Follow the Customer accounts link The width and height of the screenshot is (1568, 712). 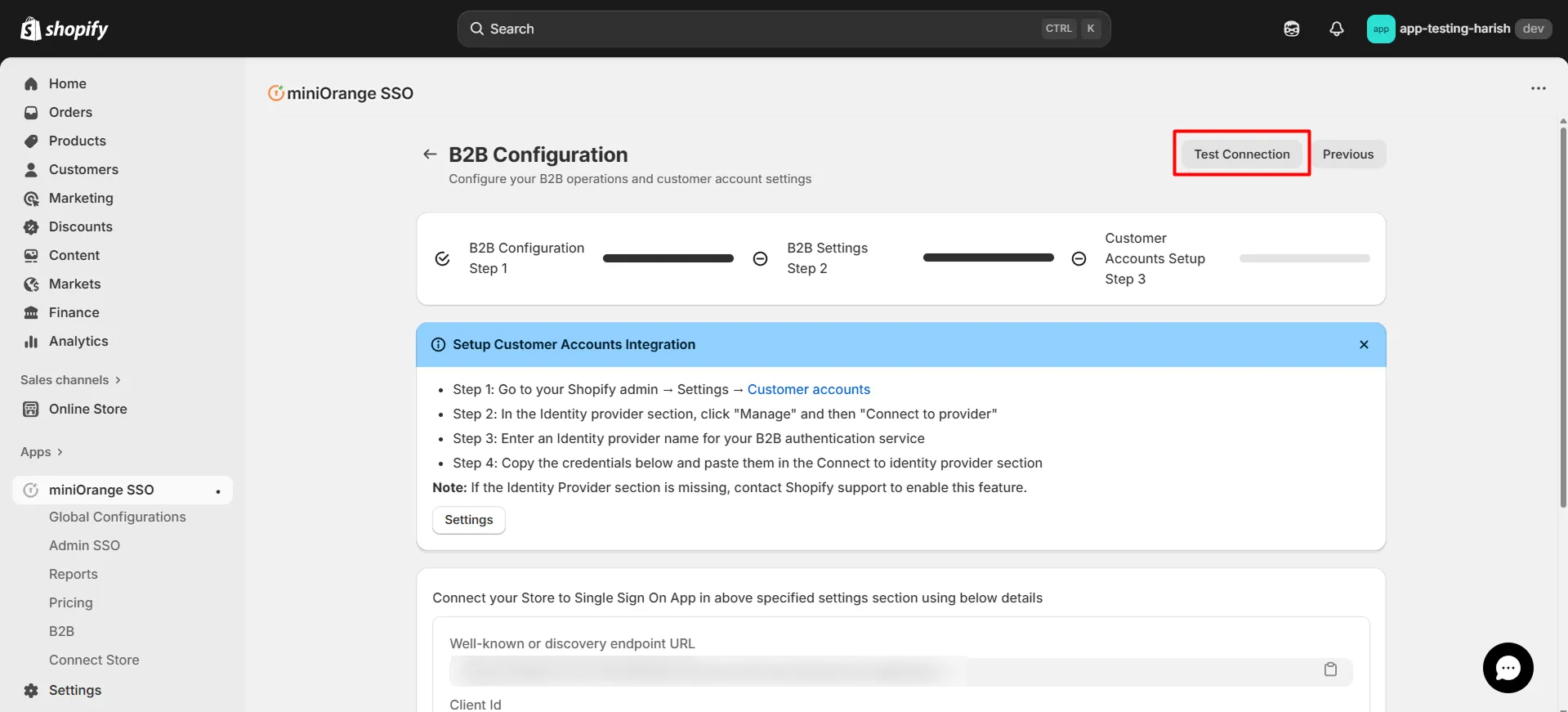809,389
